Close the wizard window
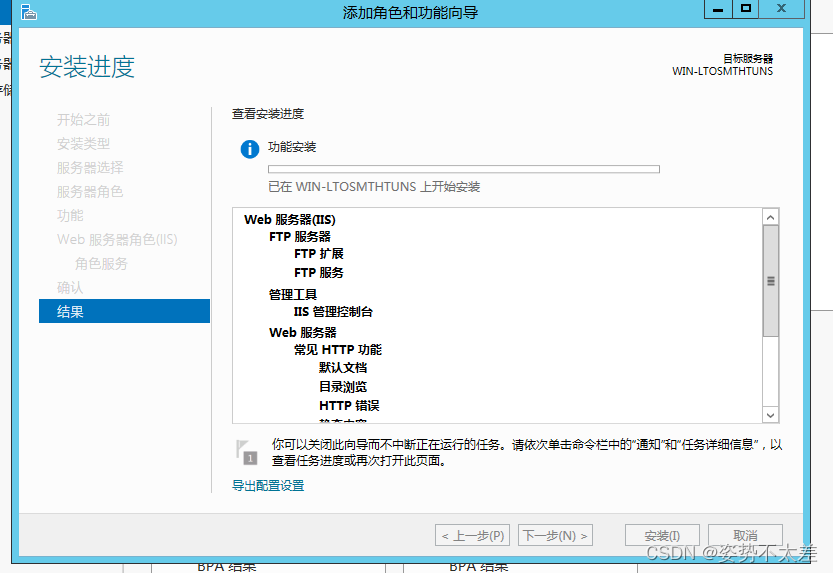This screenshot has width=833, height=573. pyautogui.click(x=781, y=9)
